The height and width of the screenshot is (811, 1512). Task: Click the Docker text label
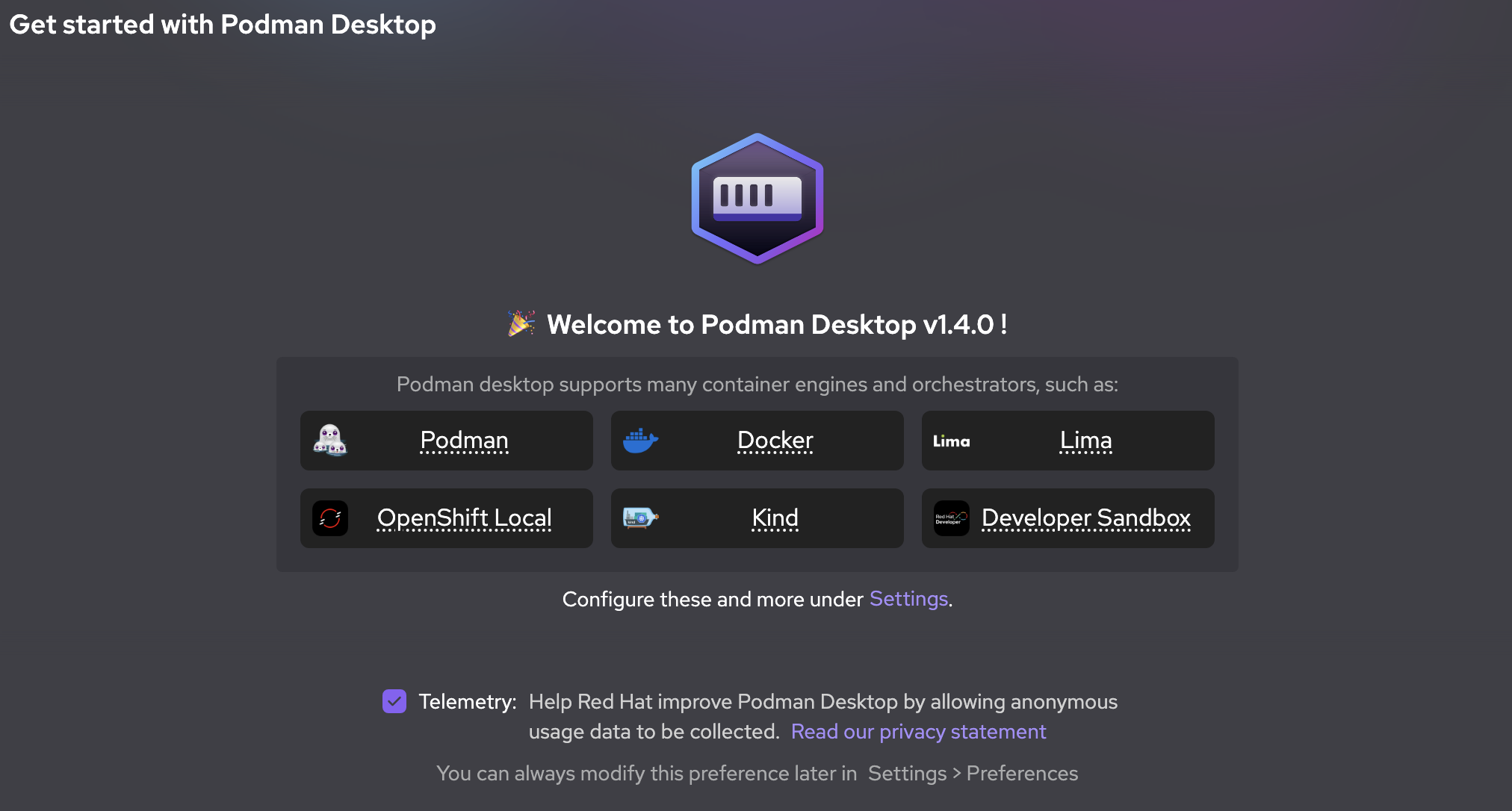pos(775,441)
